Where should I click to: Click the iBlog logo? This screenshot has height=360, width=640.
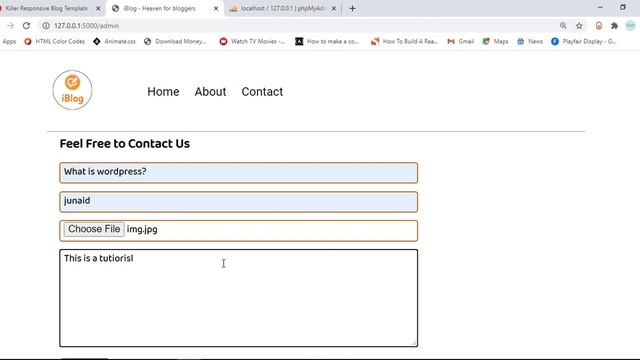point(72,90)
